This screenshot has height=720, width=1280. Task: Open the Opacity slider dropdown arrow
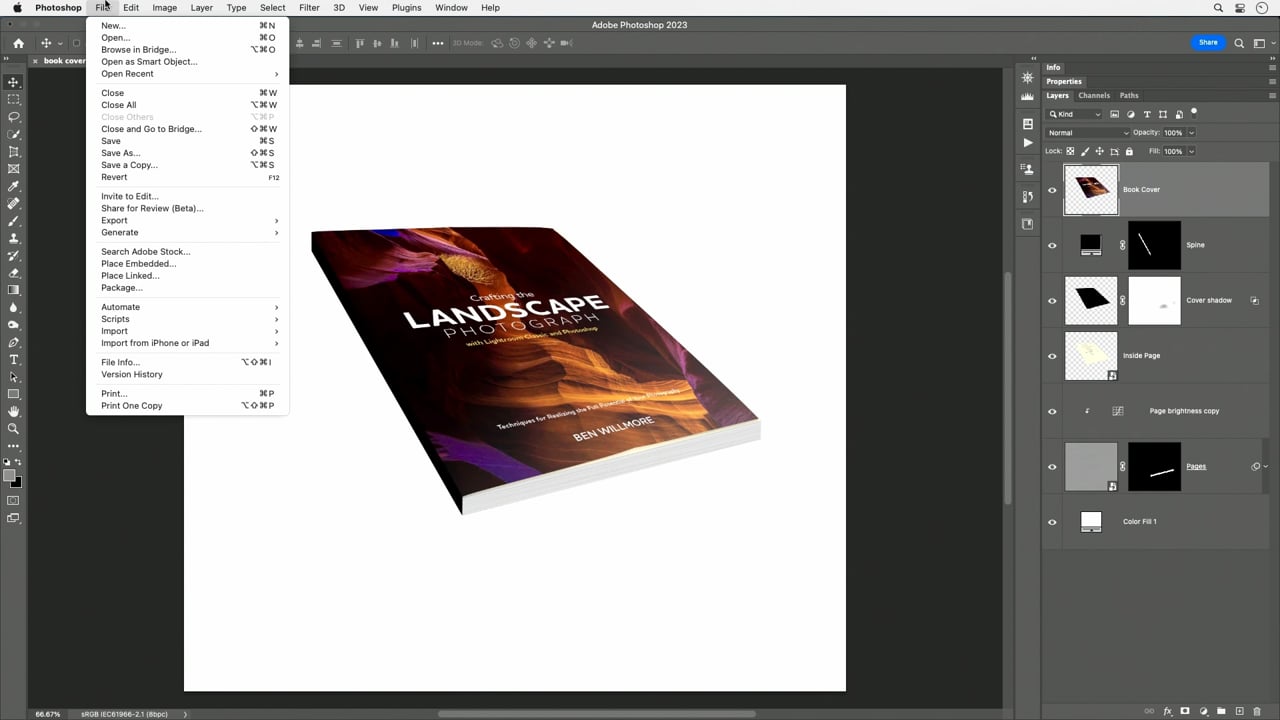[1191, 133]
